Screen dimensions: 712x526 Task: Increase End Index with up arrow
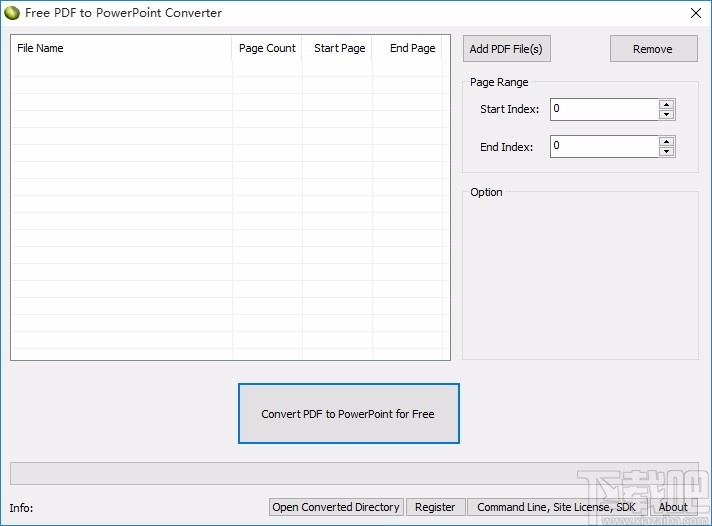coord(666,141)
